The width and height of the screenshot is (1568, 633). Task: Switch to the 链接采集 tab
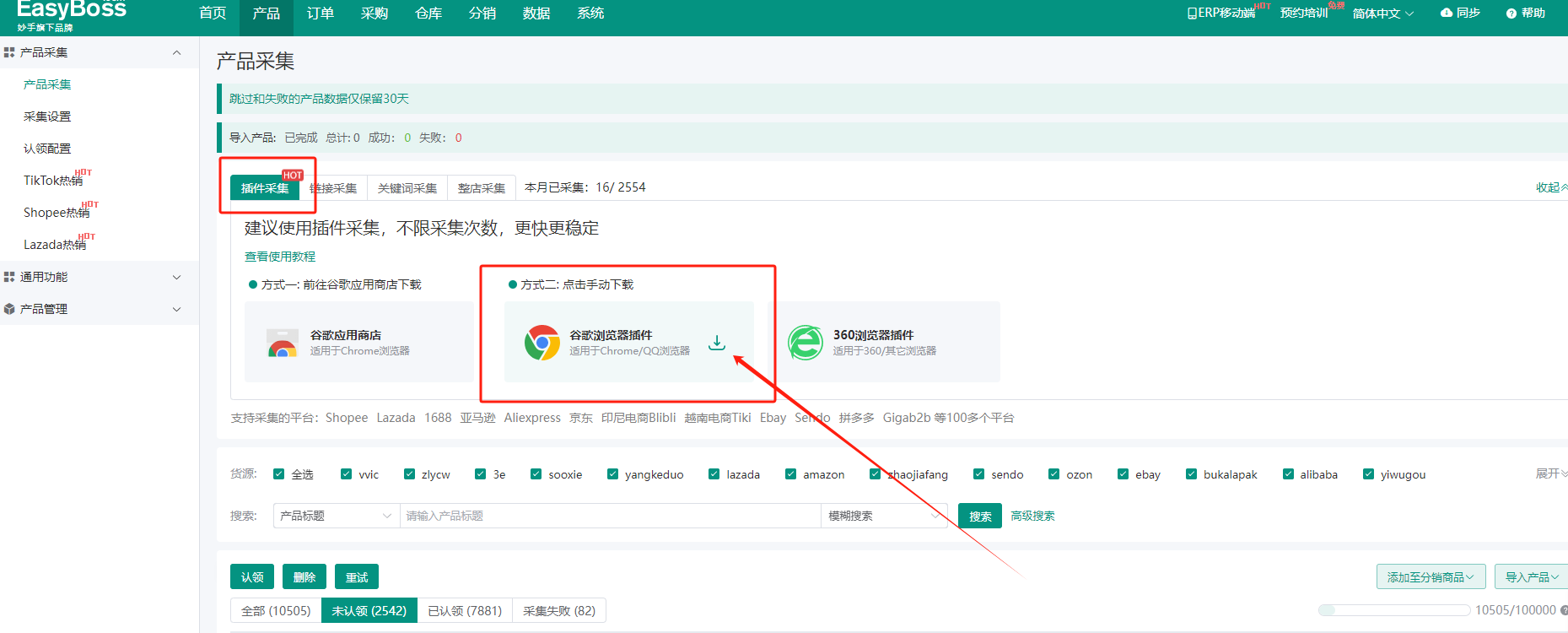click(333, 188)
